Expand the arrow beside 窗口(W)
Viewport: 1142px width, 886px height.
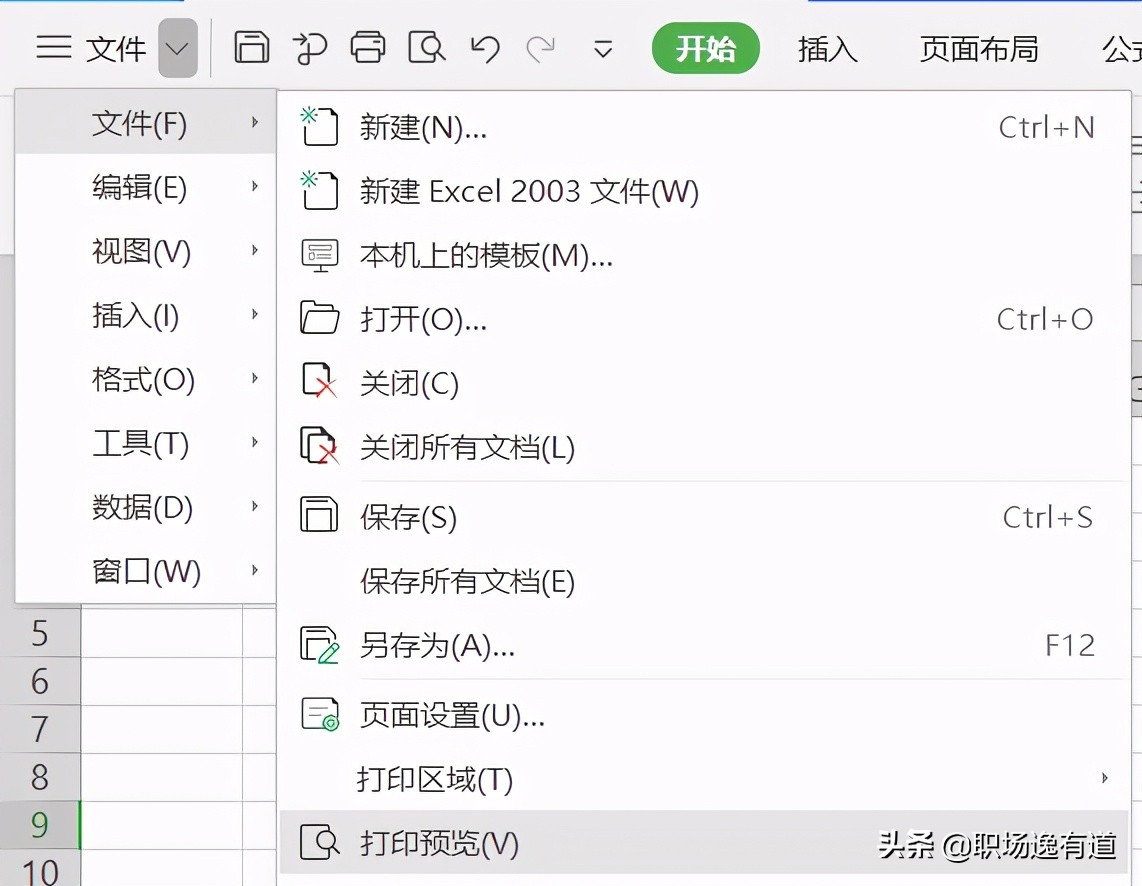(255, 571)
